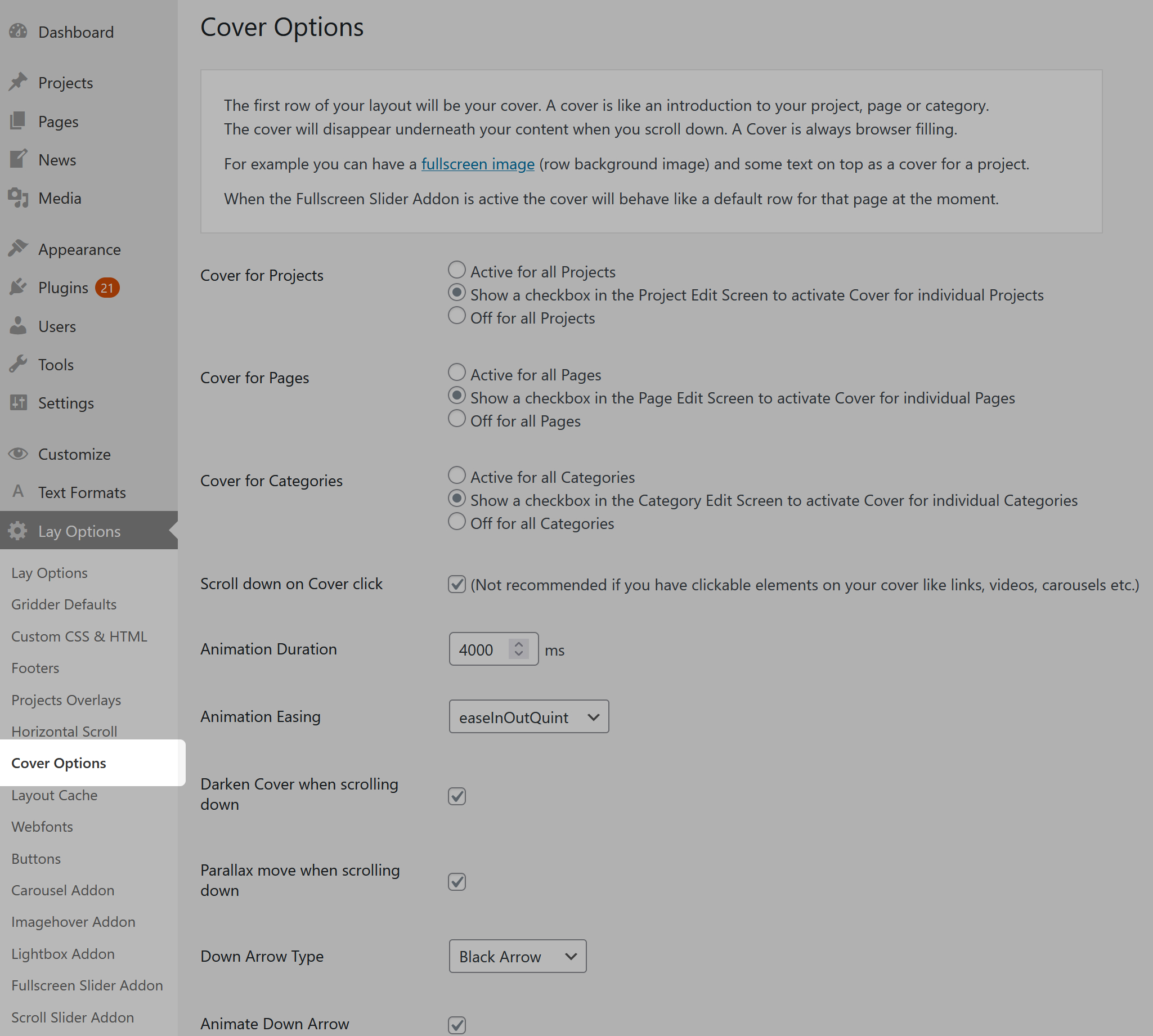Image resolution: width=1153 pixels, height=1036 pixels.
Task: Click the Plugins plug icon
Action: point(18,287)
